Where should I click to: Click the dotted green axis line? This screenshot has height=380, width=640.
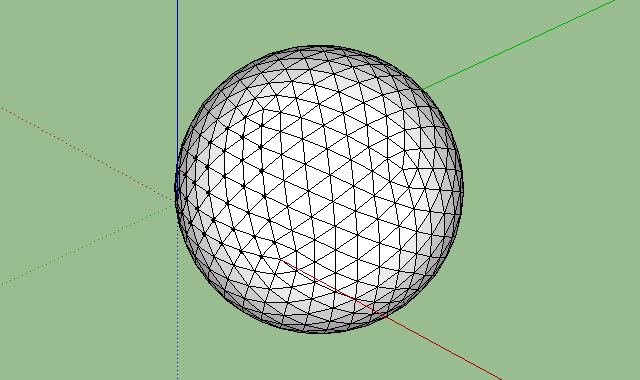coord(88,245)
